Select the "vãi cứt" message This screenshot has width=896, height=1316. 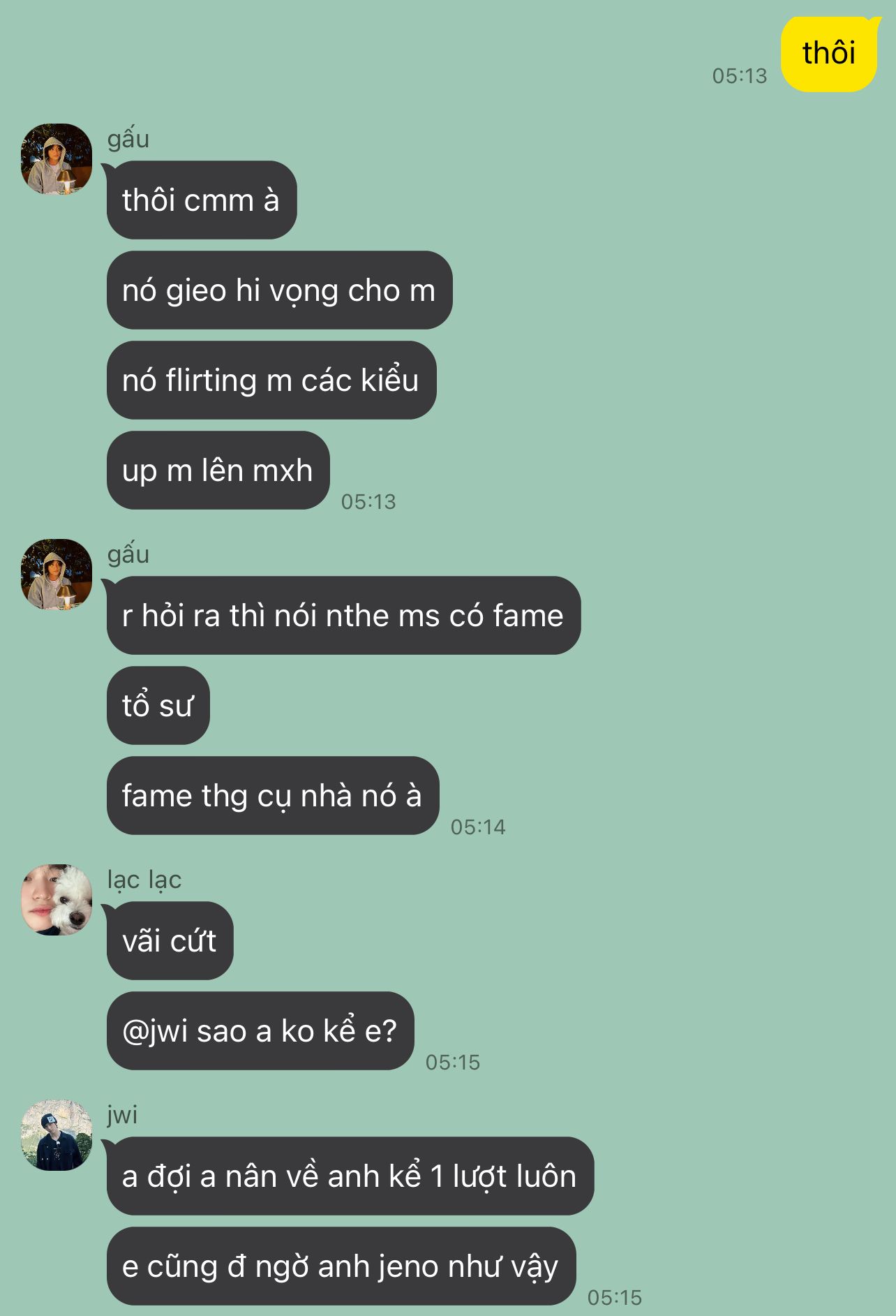(x=170, y=941)
